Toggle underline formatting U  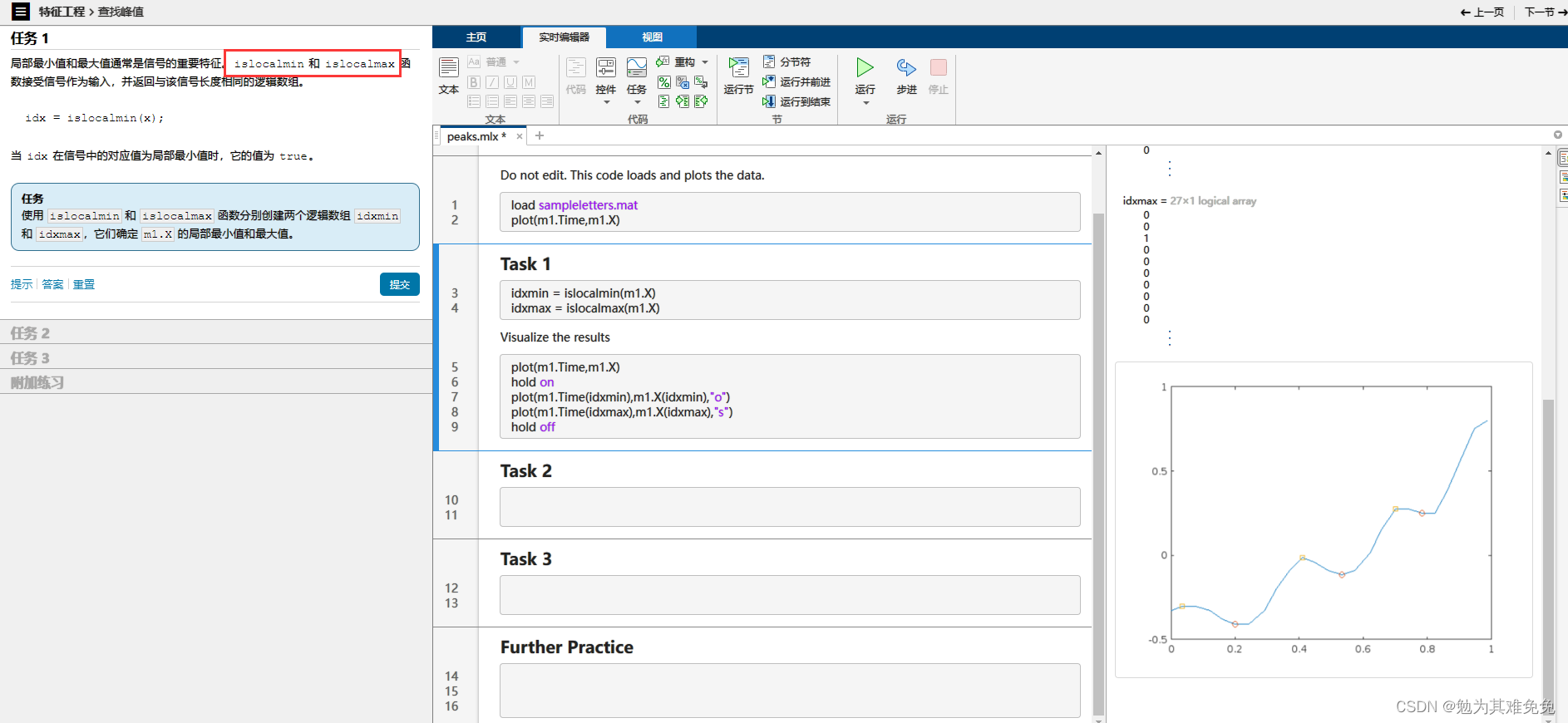(510, 82)
